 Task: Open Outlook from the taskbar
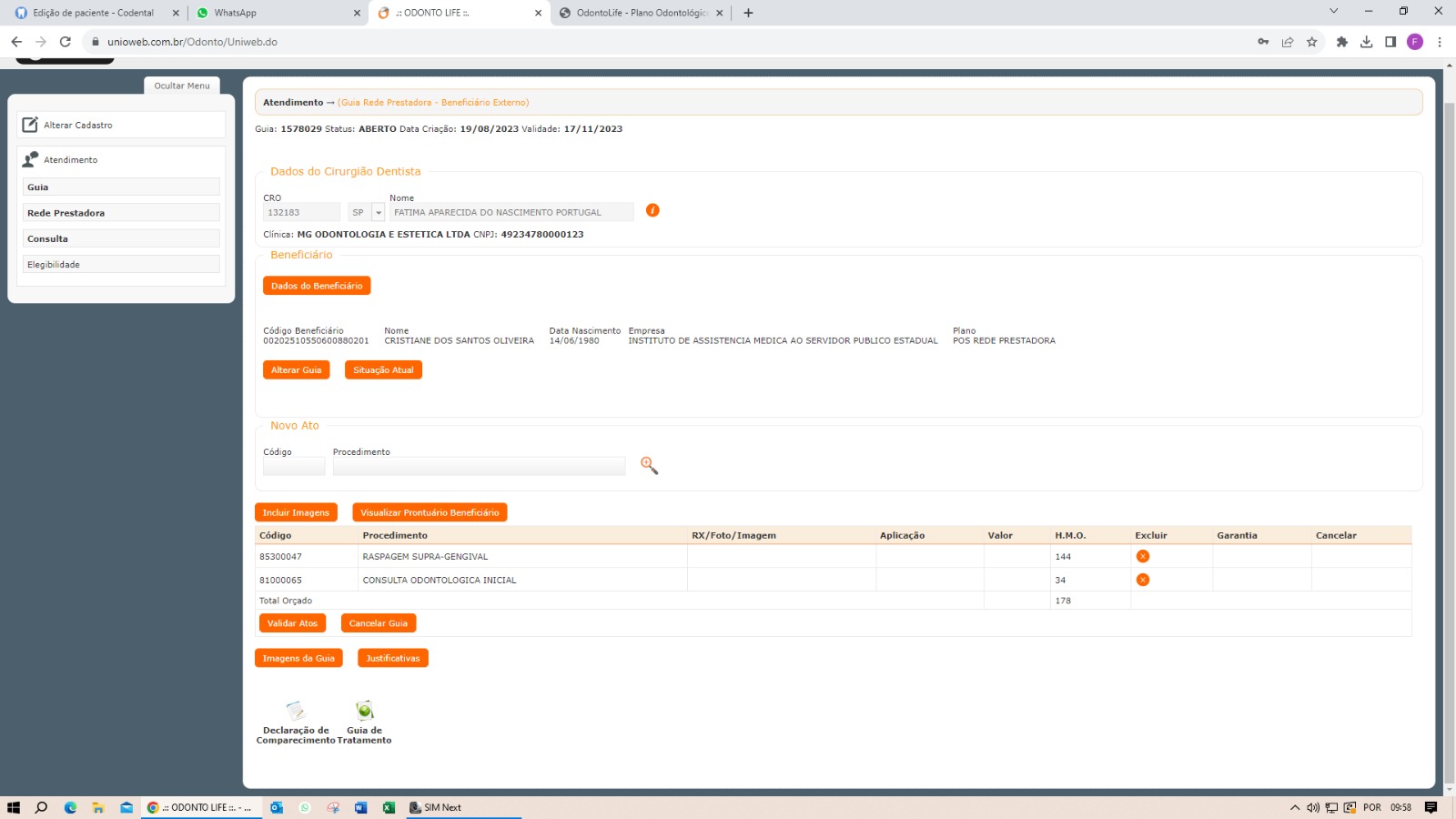point(277,807)
